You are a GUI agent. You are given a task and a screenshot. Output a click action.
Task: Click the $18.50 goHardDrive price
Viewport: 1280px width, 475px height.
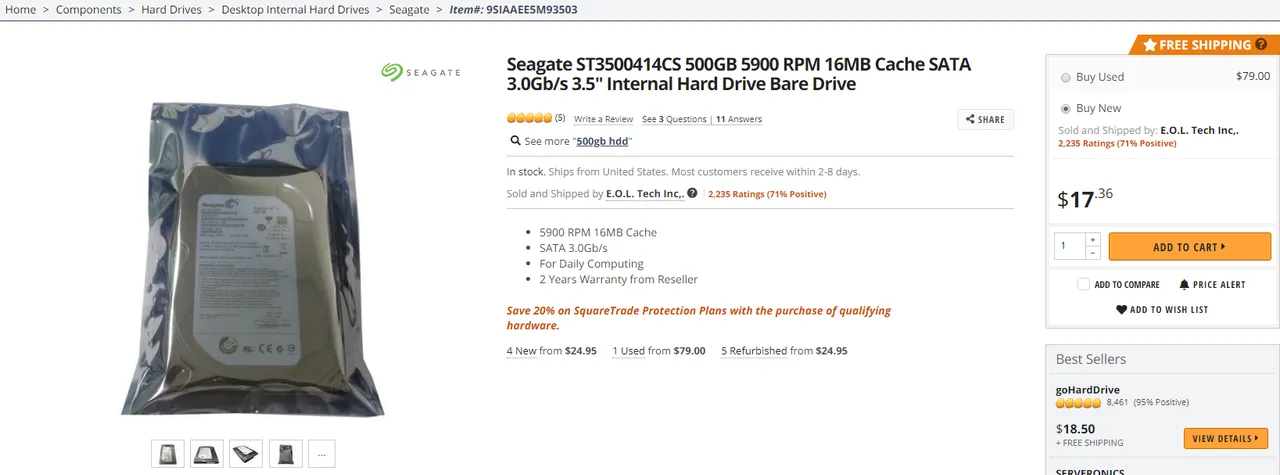(x=1076, y=427)
